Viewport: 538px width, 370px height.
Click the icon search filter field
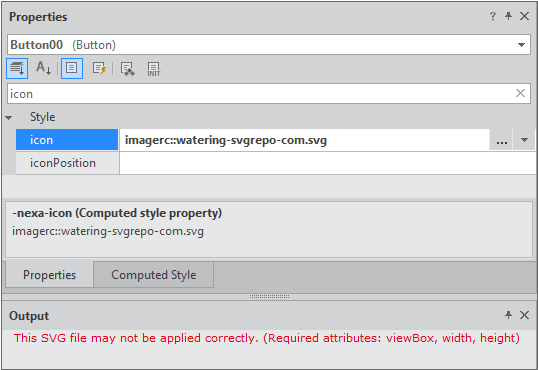tap(261, 93)
